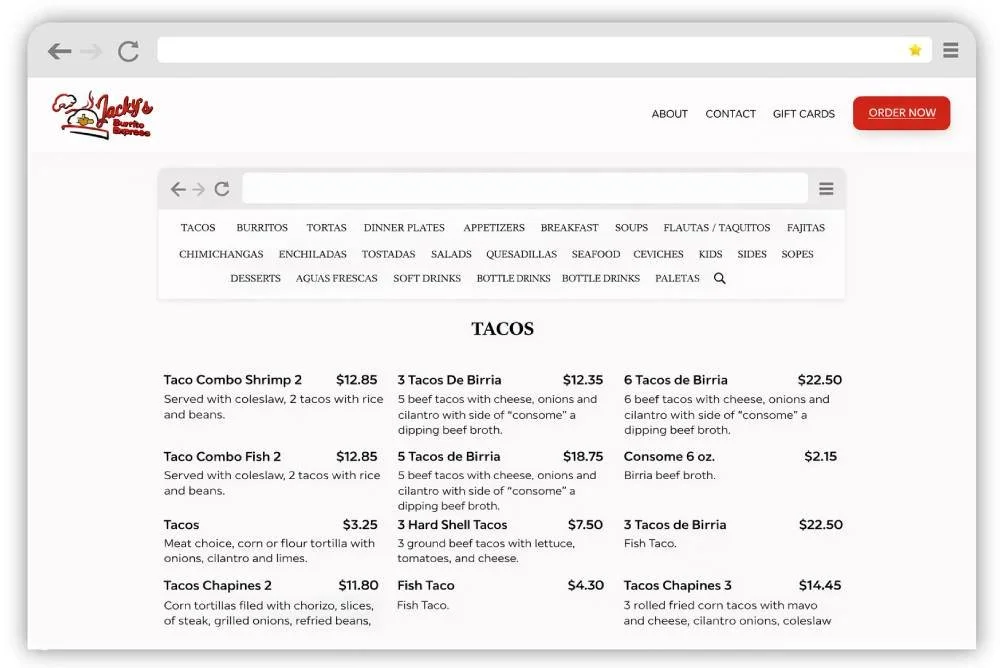The image size is (1000, 668).
Task: Click the inner mockup refresh icon
Action: click(221, 189)
